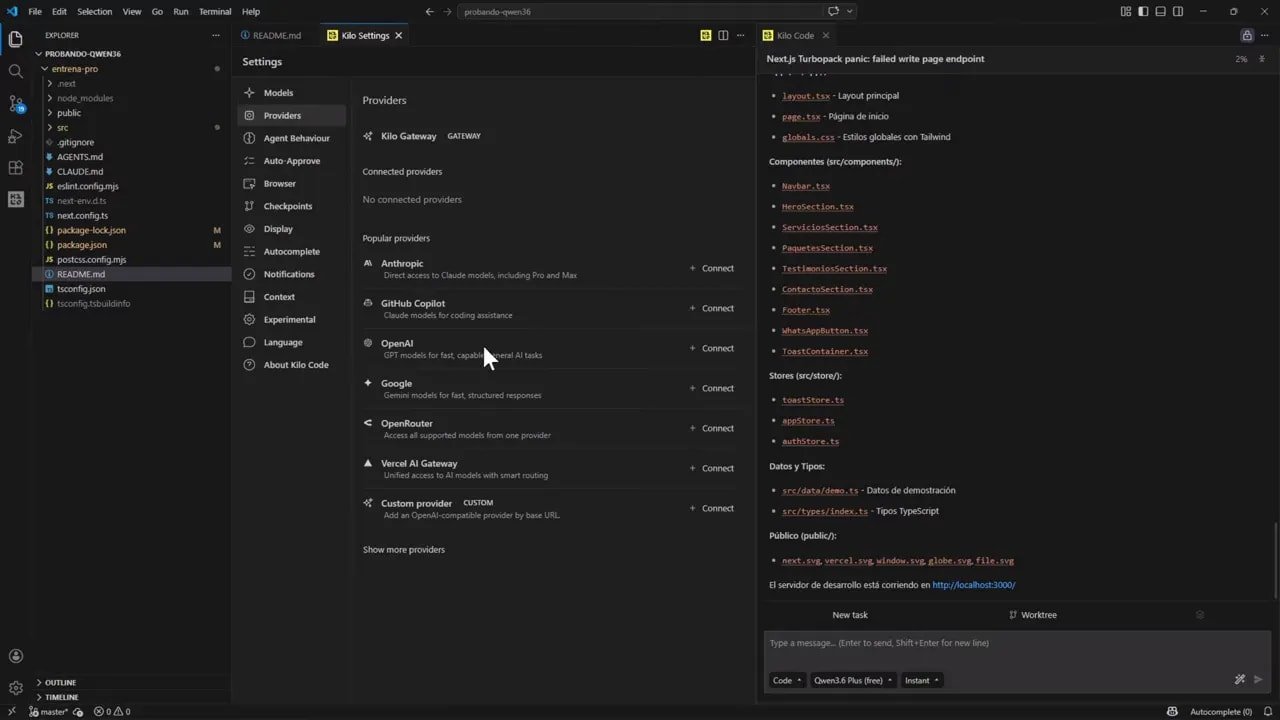Select Agent Behaviour settings section
This screenshot has height=720, width=1280.
click(x=292, y=138)
